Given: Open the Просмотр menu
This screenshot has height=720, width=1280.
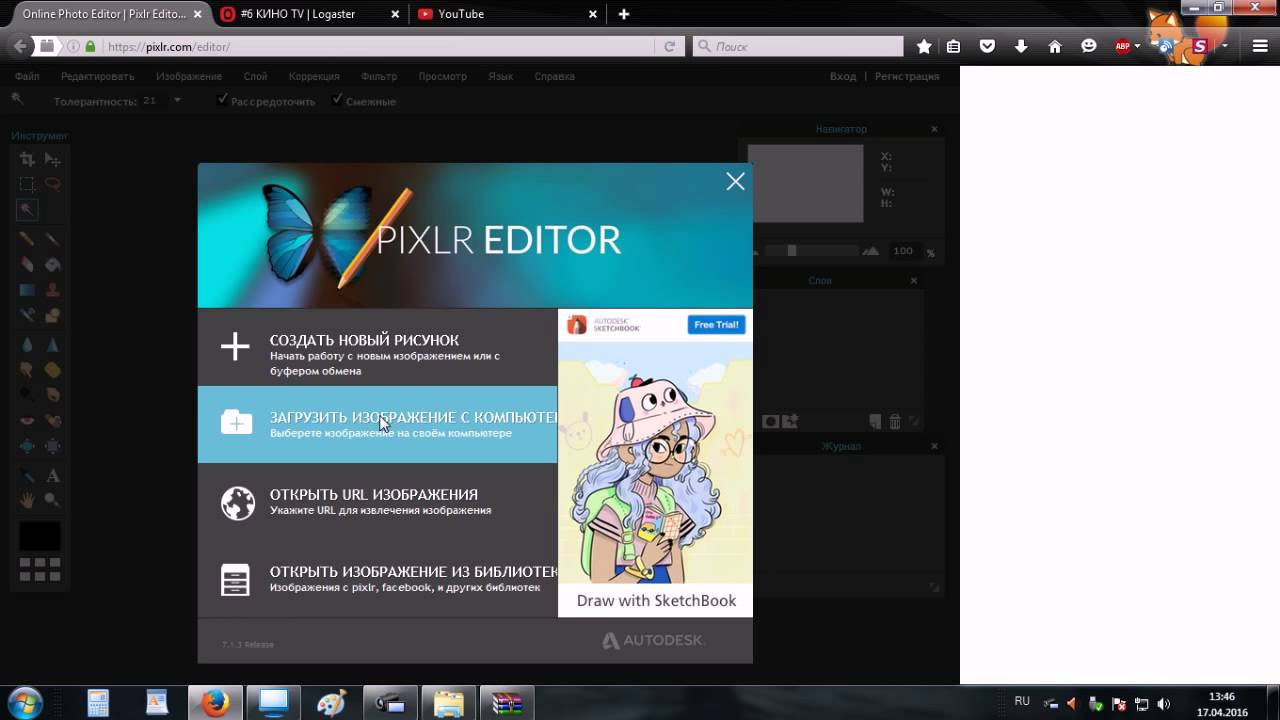Looking at the screenshot, I should (x=442, y=76).
